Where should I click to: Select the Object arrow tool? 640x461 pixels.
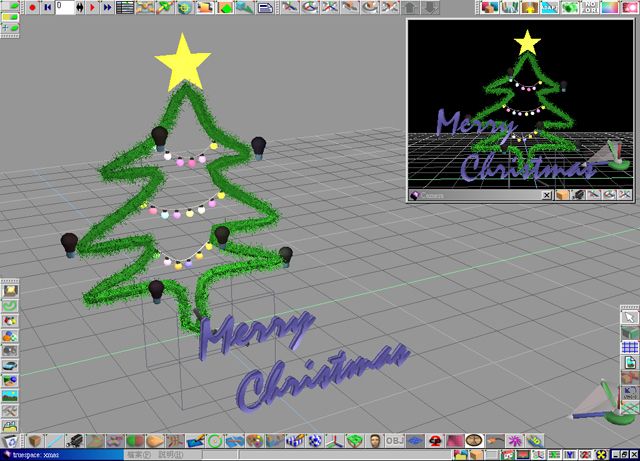pyautogui.click(x=629, y=318)
